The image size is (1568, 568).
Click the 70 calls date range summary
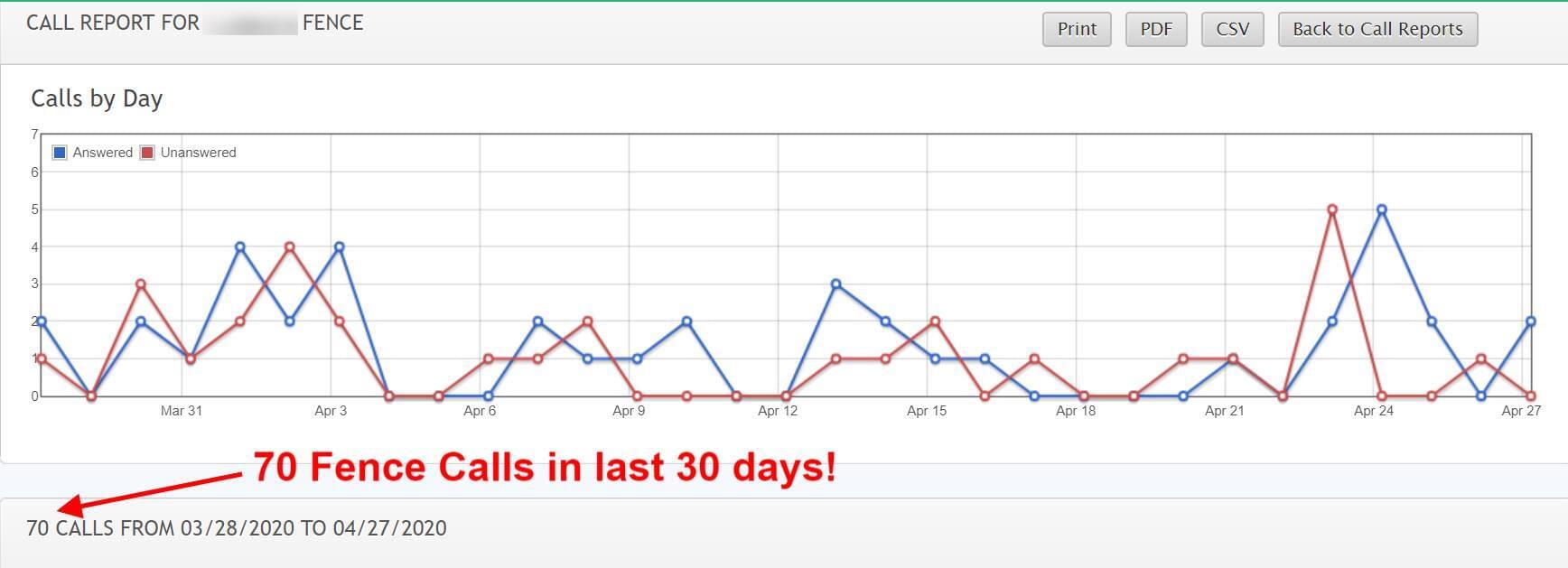(237, 528)
